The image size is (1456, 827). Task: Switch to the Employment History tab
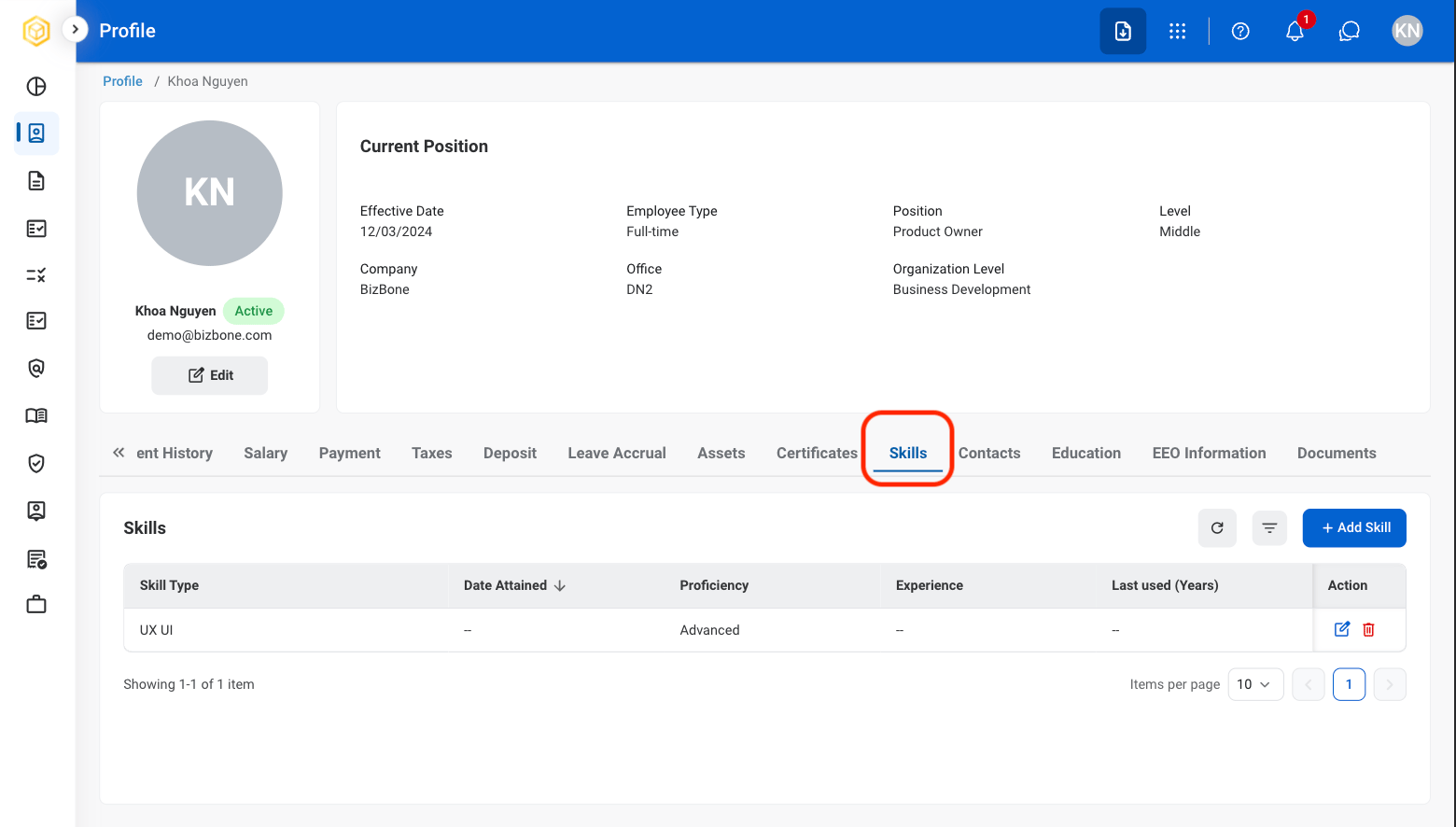175,453
